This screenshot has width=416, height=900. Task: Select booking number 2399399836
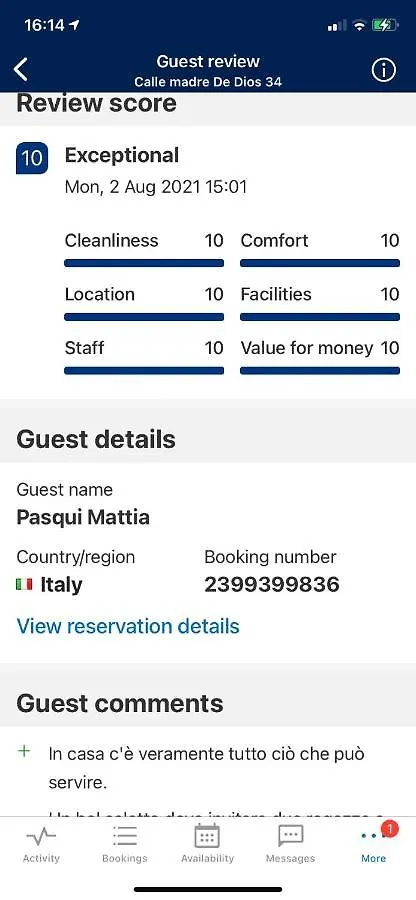(272, 585)
